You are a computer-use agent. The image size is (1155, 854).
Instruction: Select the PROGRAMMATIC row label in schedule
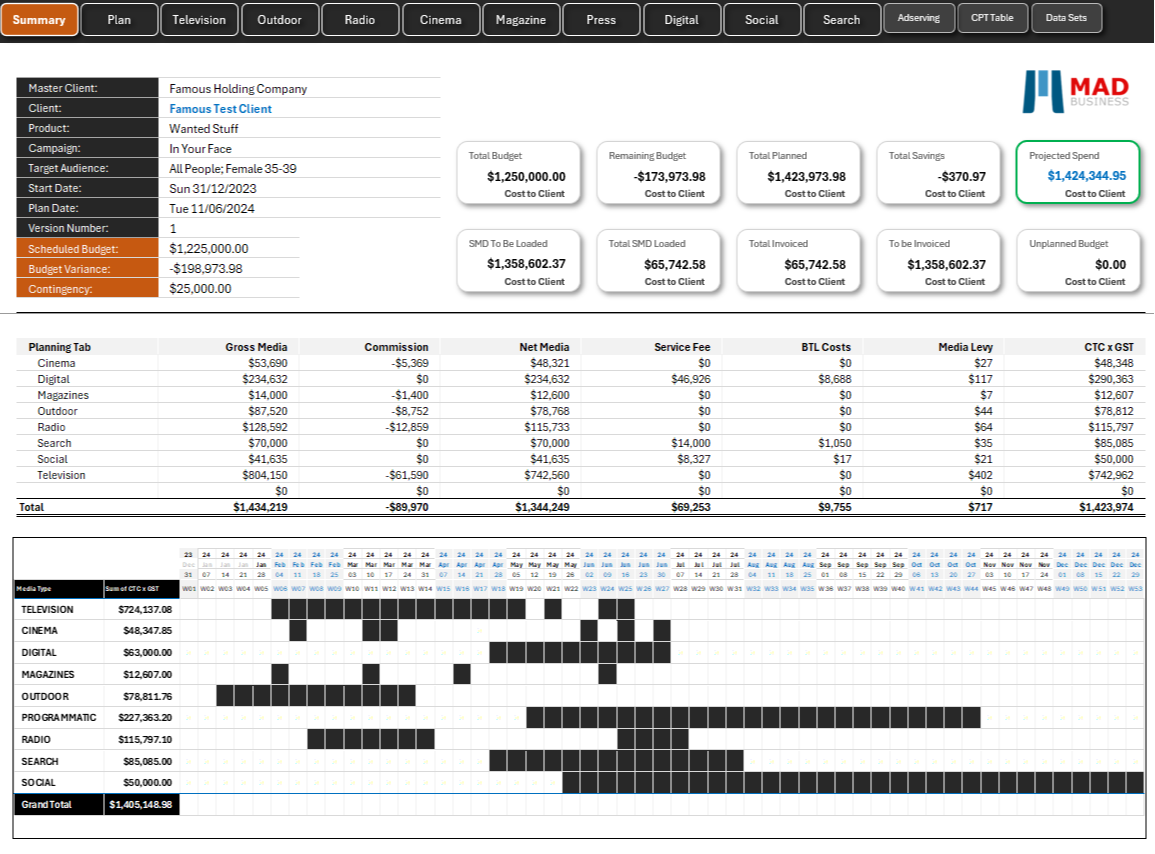click(x=58, y=718)
